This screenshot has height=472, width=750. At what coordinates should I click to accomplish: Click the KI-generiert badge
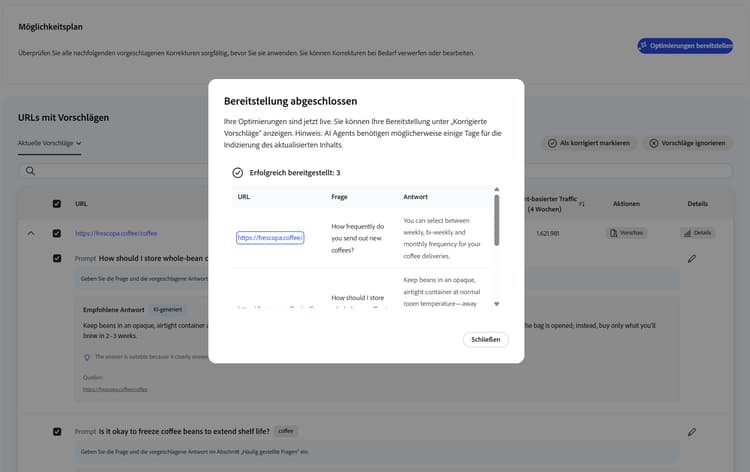pyautogui.click(x=167, y=309)
